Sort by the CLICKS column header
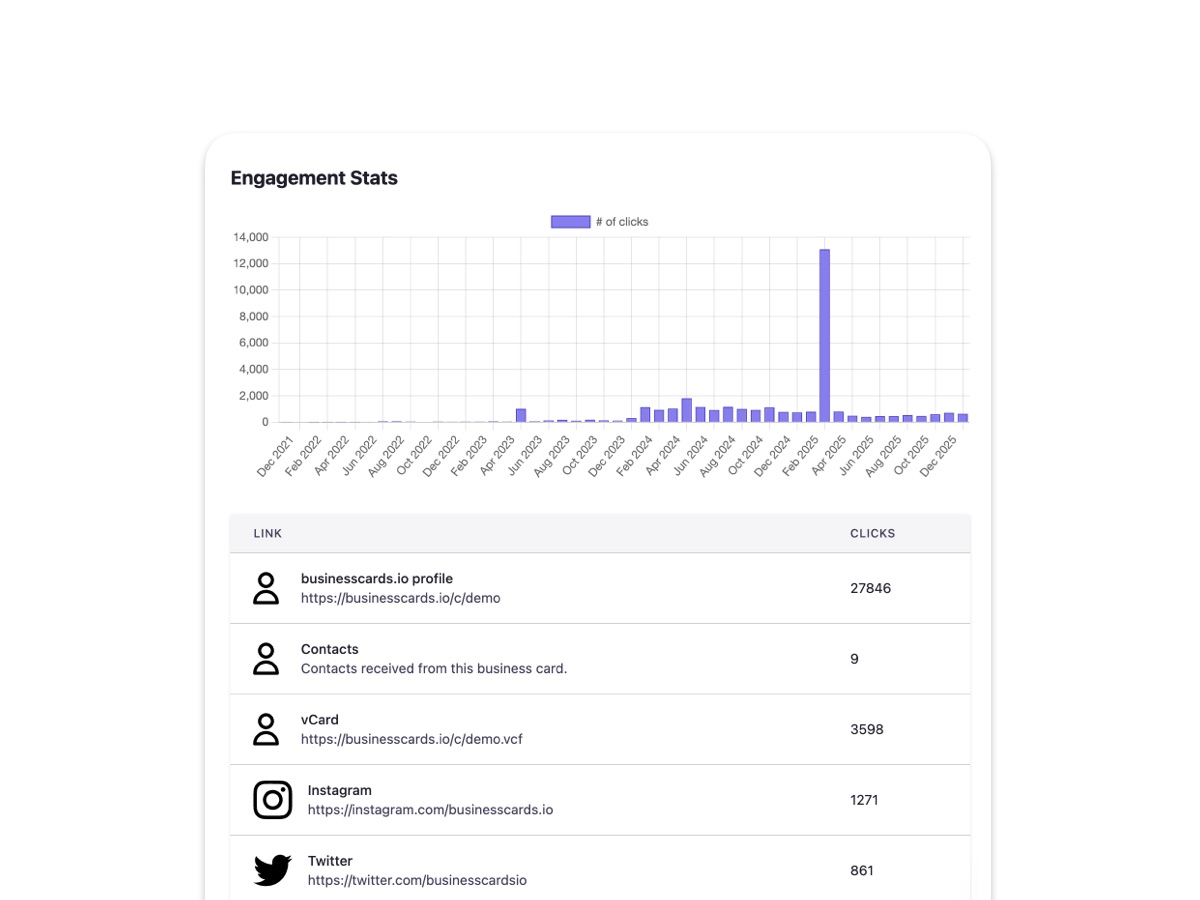The width and height of the screenshot is (1200, 900). (x=872, y=533)
